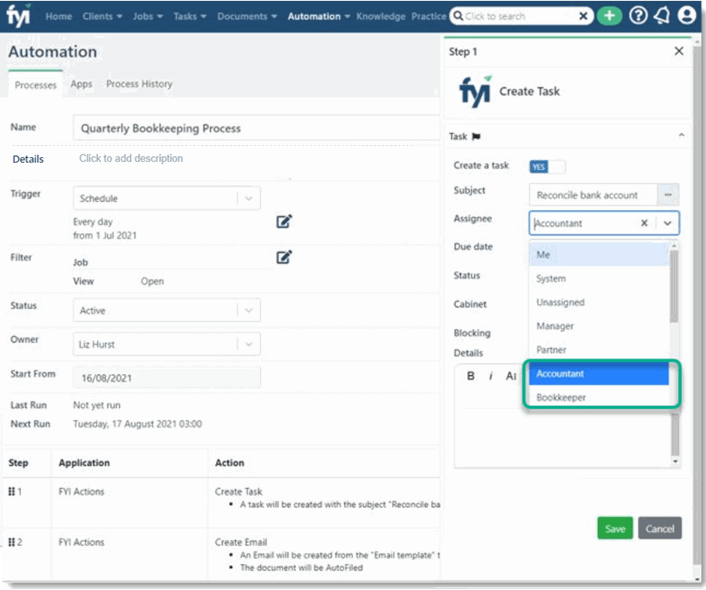This screenshot has height=590, width=706.
Task: Select Unassigned in the assignee list
Action: [x=599, y=302]
